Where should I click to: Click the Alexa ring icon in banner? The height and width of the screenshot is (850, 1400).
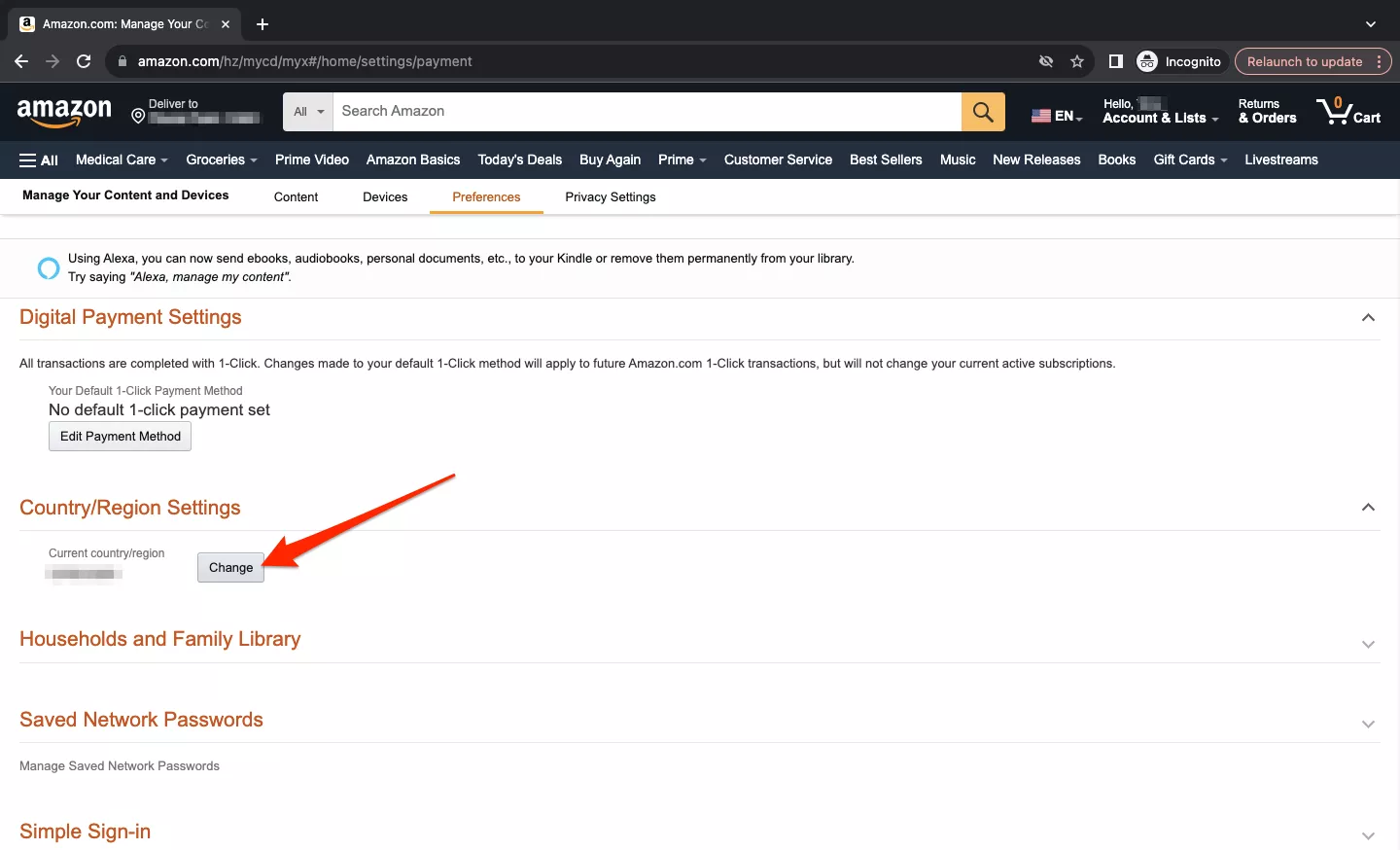pyautogui.click(x=48, y=268)
